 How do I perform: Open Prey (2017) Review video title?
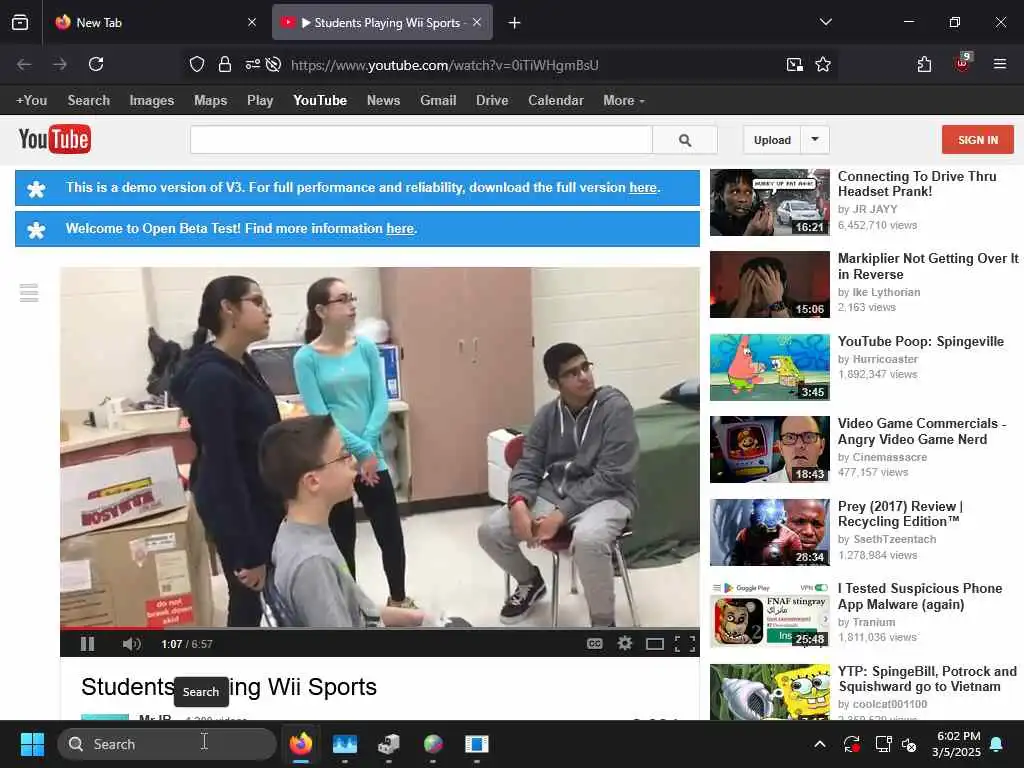click(x=900, y=514)
